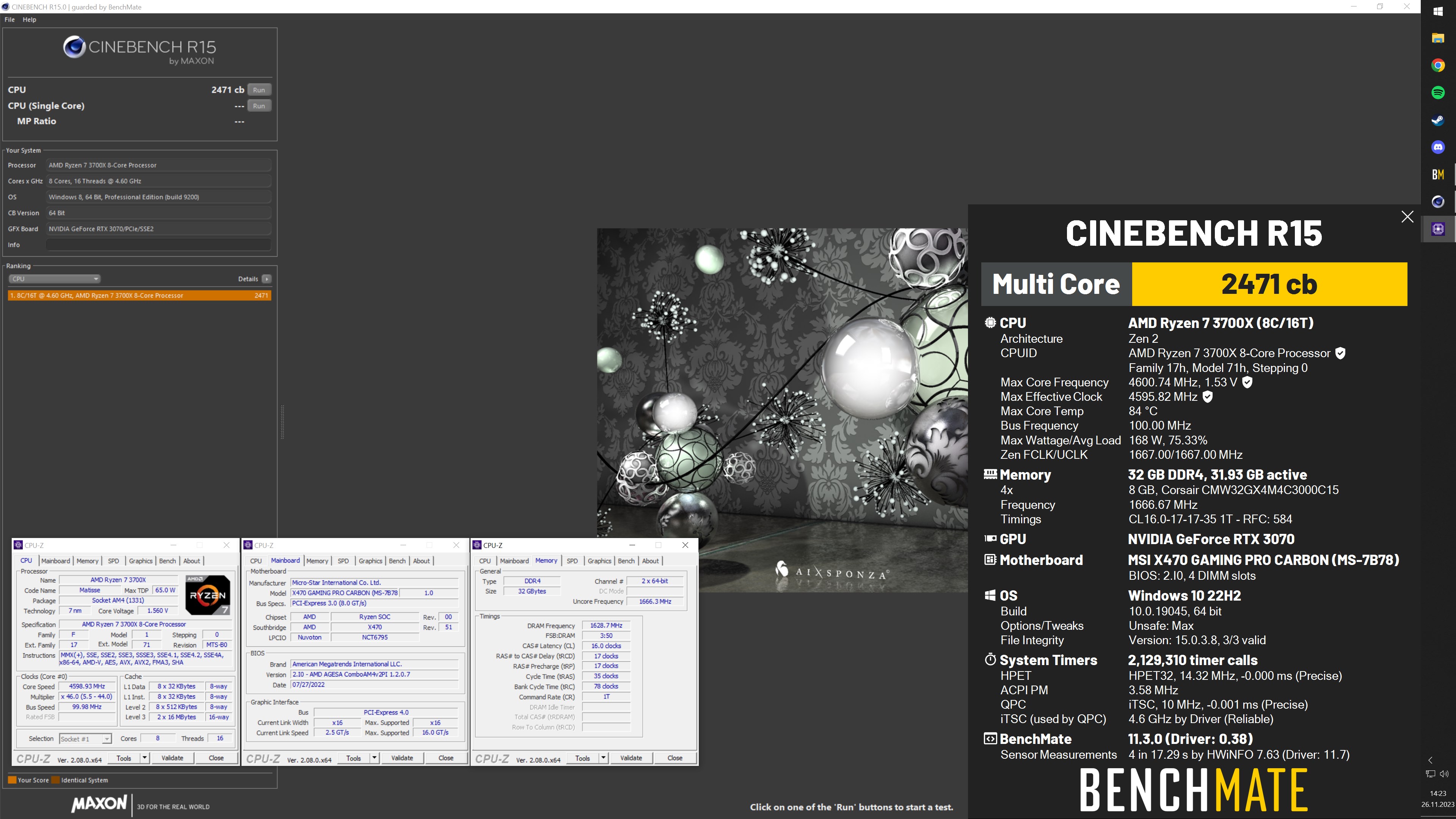This screenshot has height=819, width=1456.
Task: Run the CPU multi-core test
Action: (x=259, y=90)
